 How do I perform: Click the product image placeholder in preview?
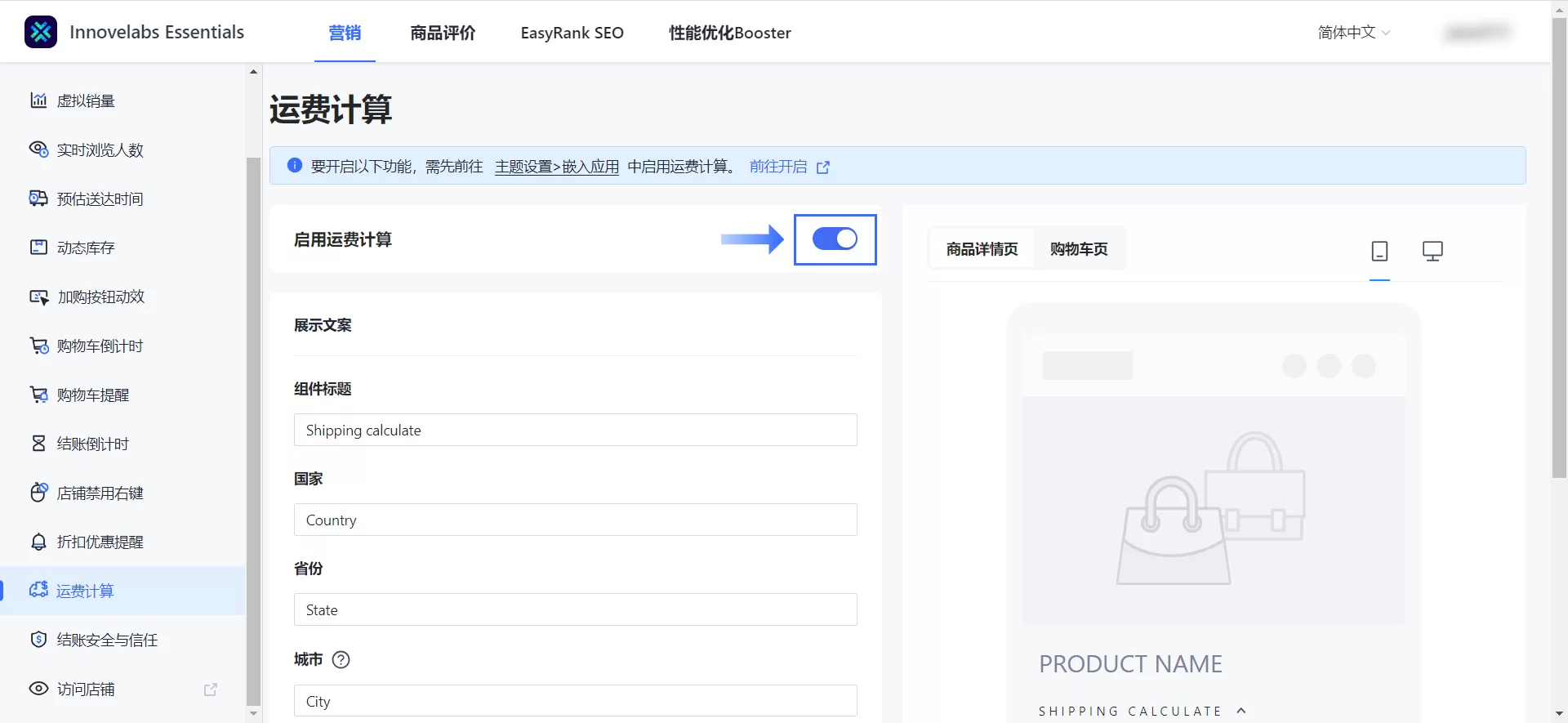[x=1214, y=511]
